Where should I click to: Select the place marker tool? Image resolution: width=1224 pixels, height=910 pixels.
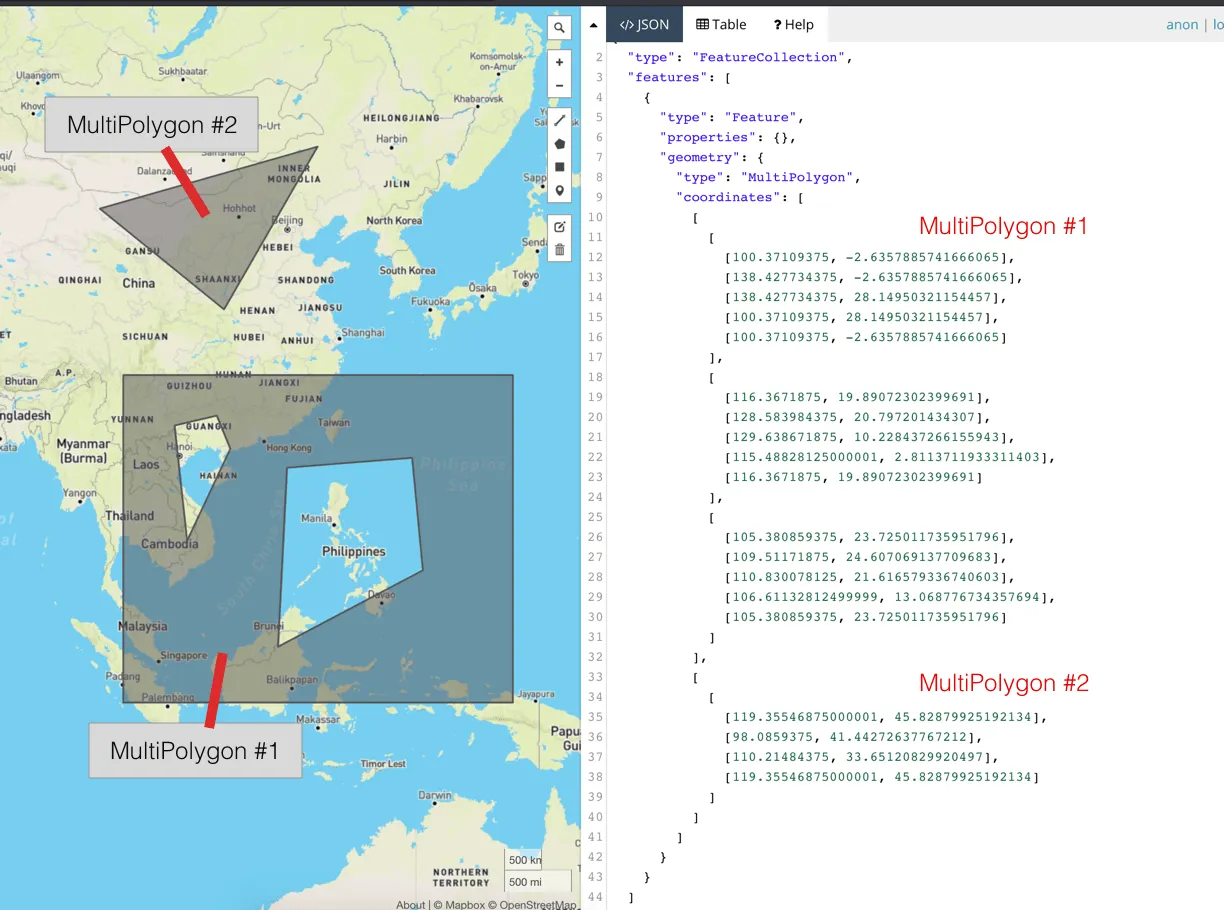(x=559, y=190)
